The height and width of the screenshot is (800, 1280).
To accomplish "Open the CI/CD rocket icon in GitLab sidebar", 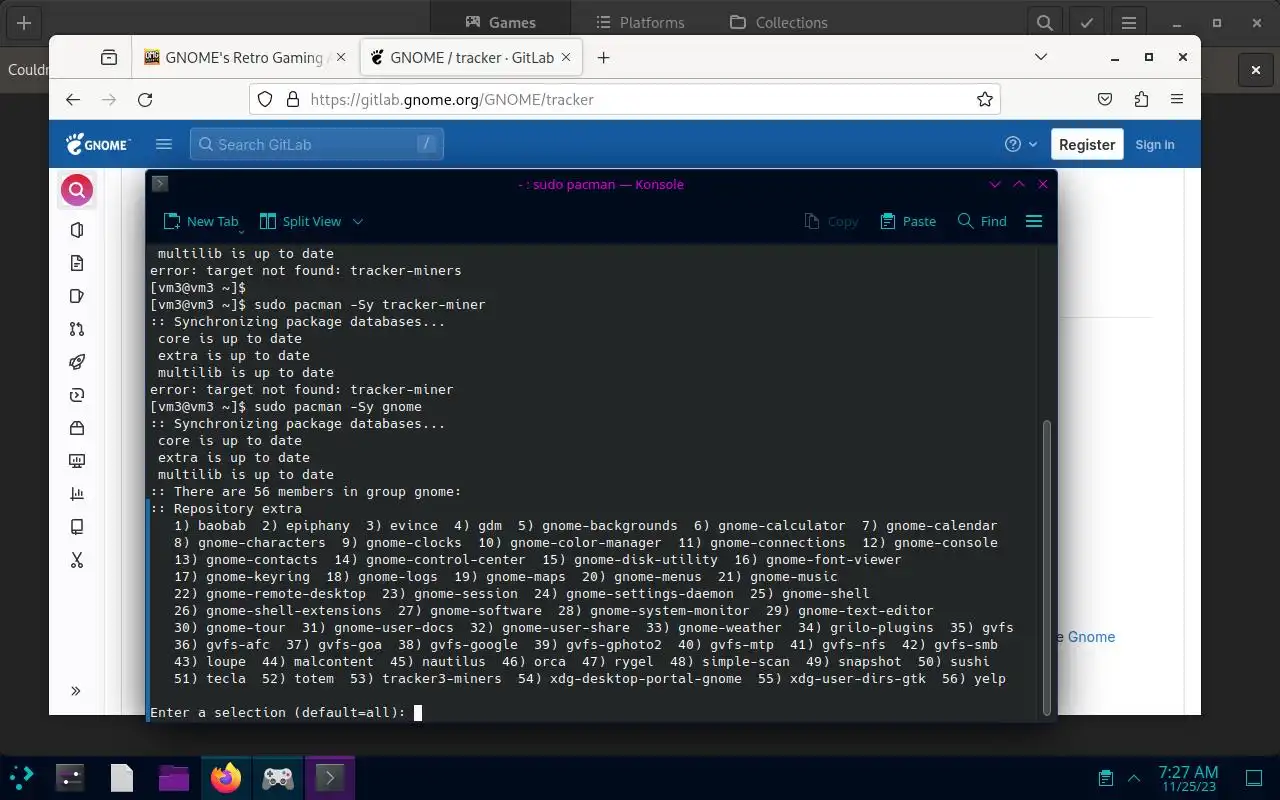I will click(77, 362).
